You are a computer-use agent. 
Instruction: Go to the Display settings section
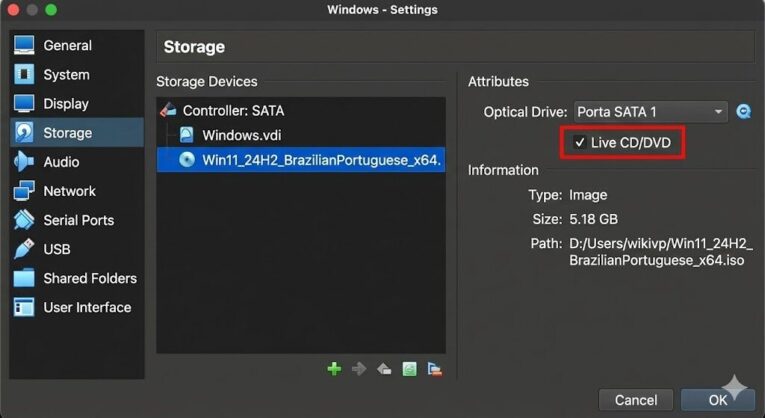pos(66,104)
